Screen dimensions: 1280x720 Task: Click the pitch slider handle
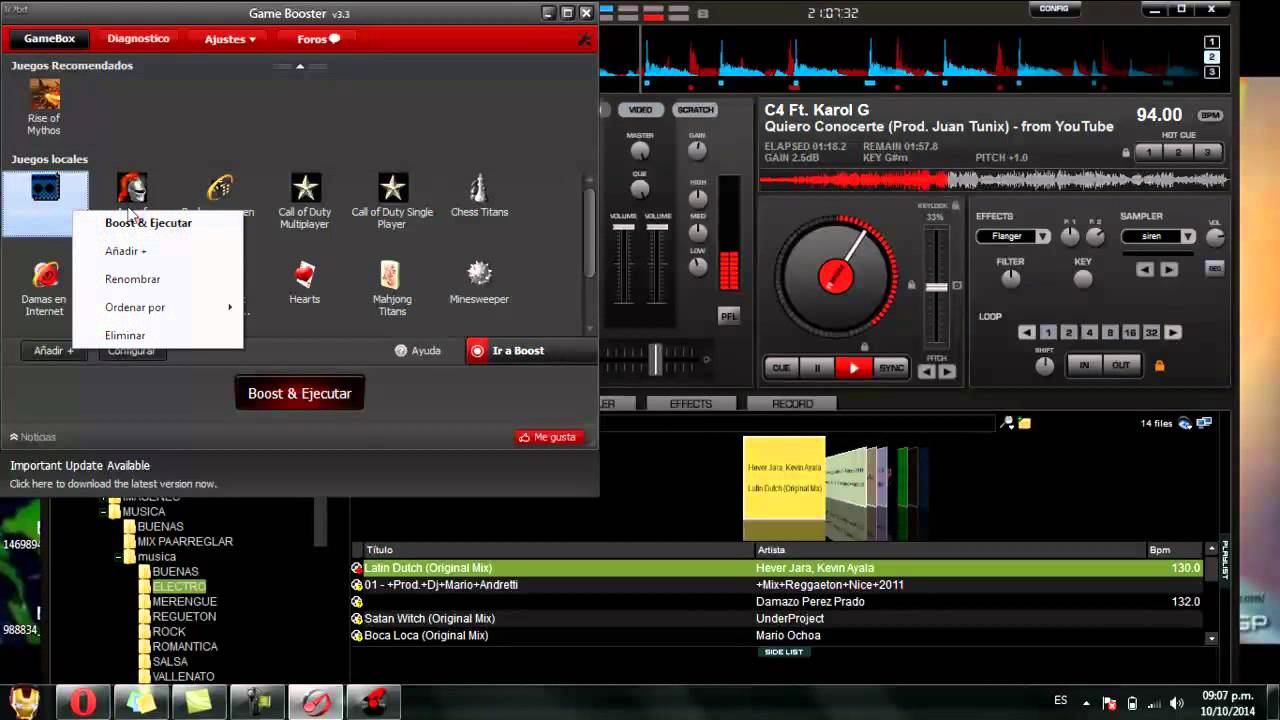click(936, 287)
